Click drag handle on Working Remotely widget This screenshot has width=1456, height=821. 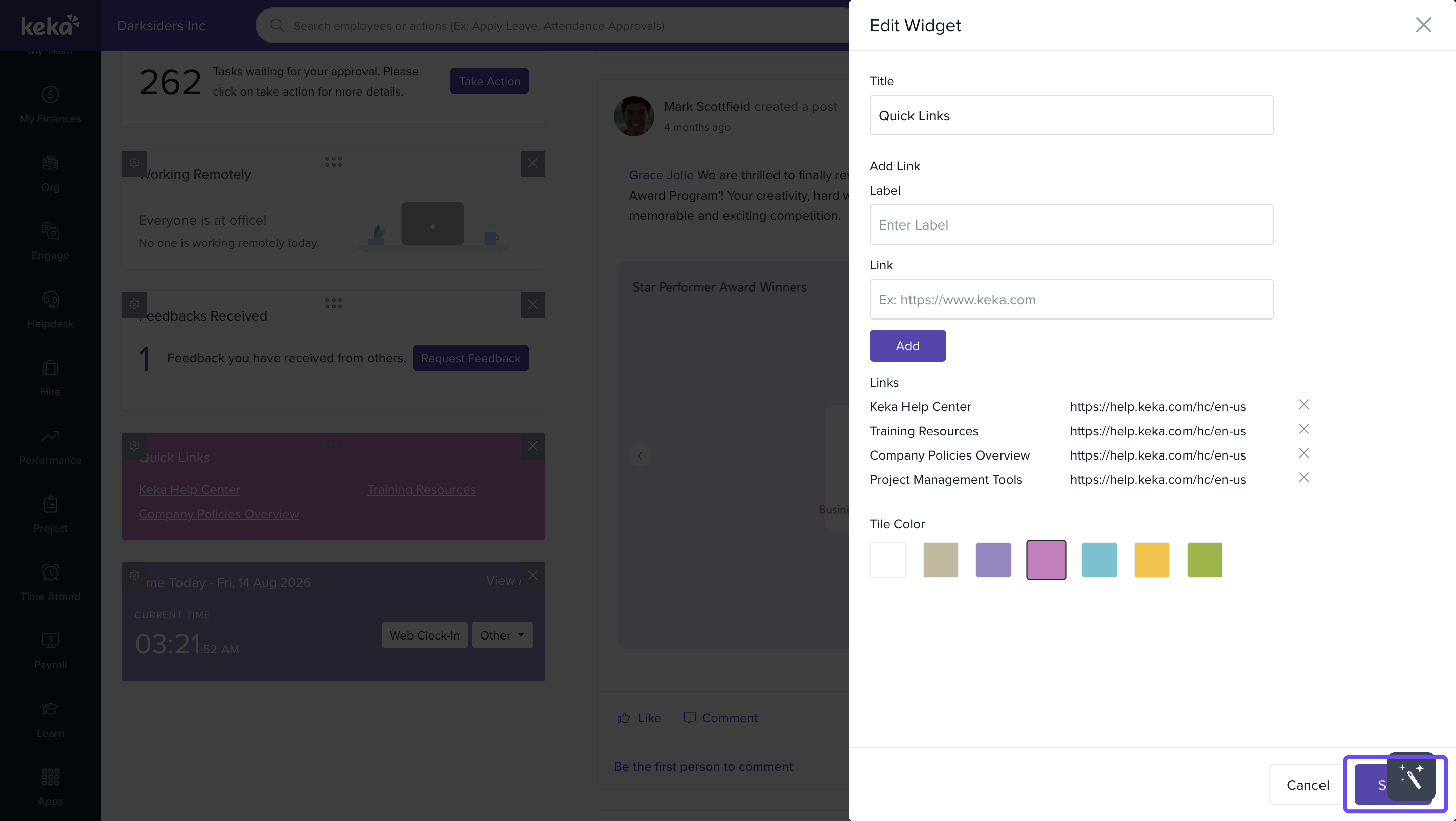point(334,162)
